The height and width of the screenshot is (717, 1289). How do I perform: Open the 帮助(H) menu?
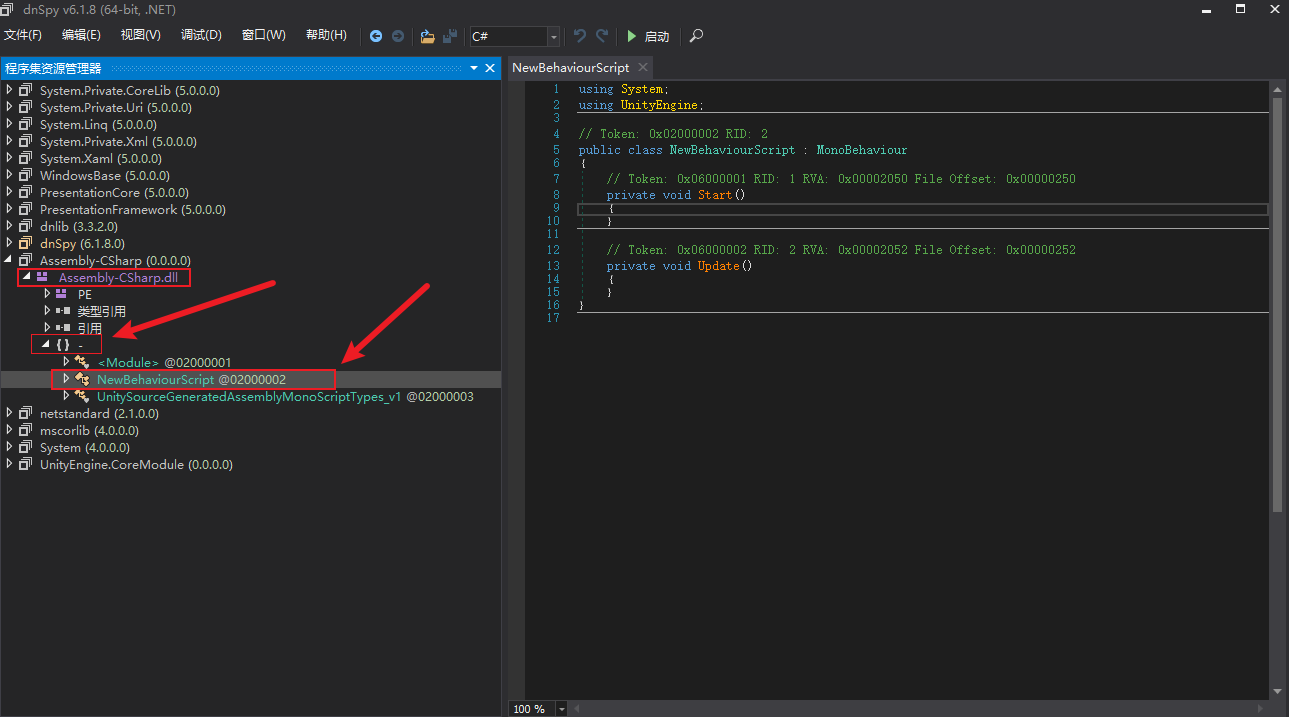[x=326, y=35]
